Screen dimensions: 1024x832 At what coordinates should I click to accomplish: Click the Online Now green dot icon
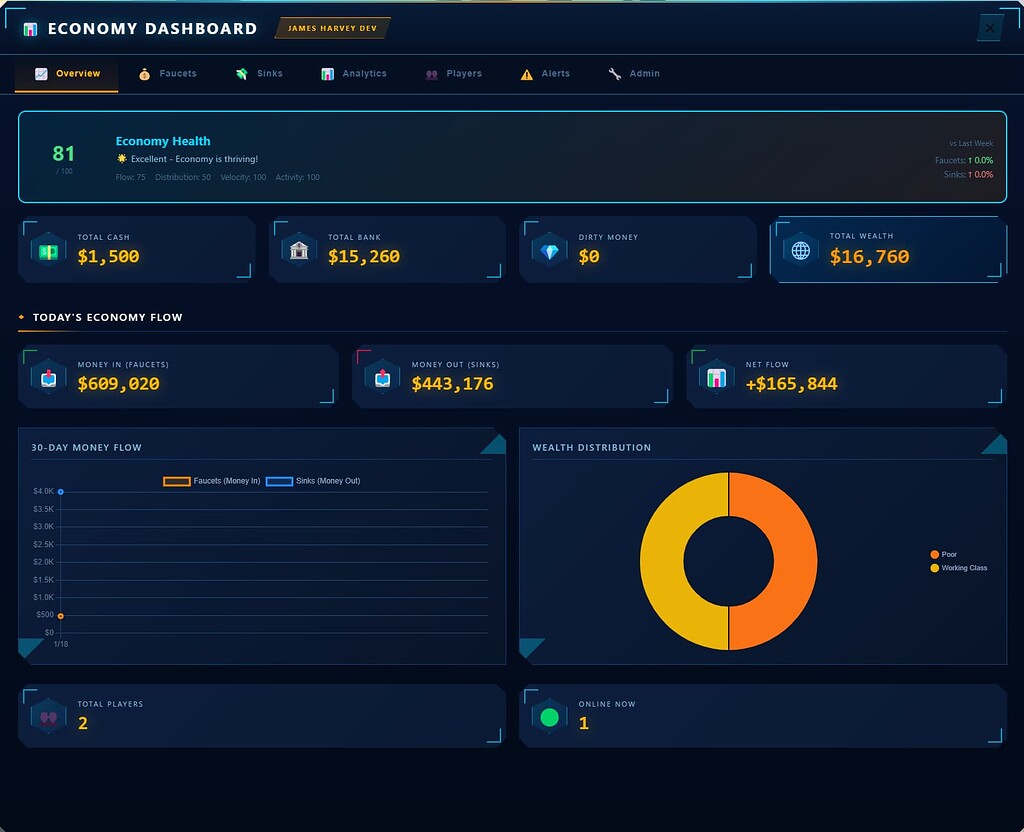tap(550, 717)
